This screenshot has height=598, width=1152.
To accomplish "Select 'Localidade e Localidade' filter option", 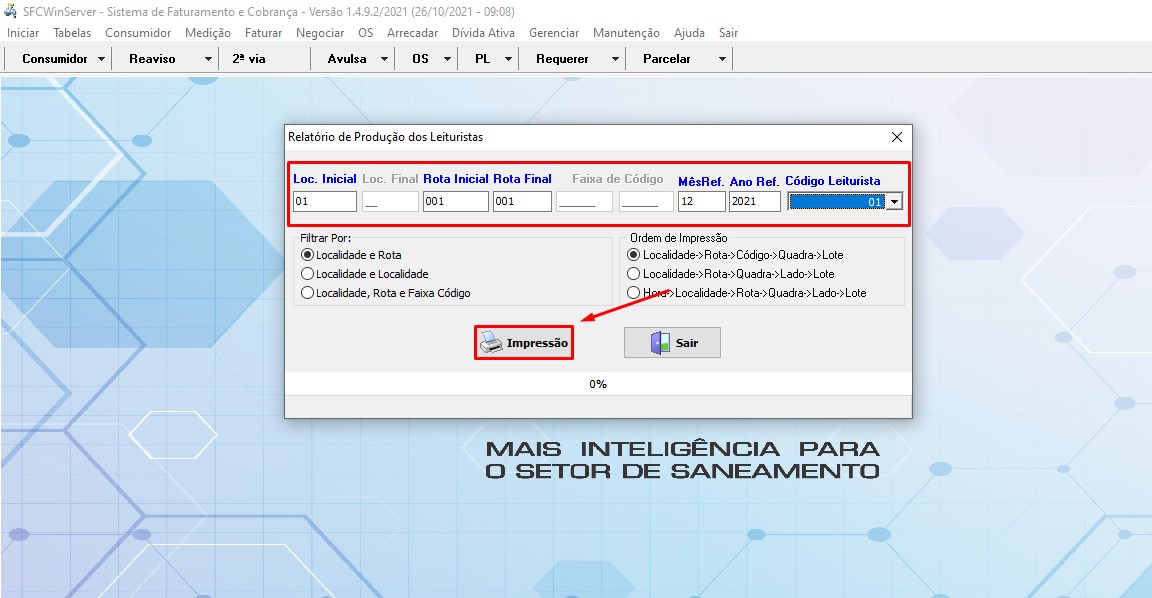I will pos(308,274).
